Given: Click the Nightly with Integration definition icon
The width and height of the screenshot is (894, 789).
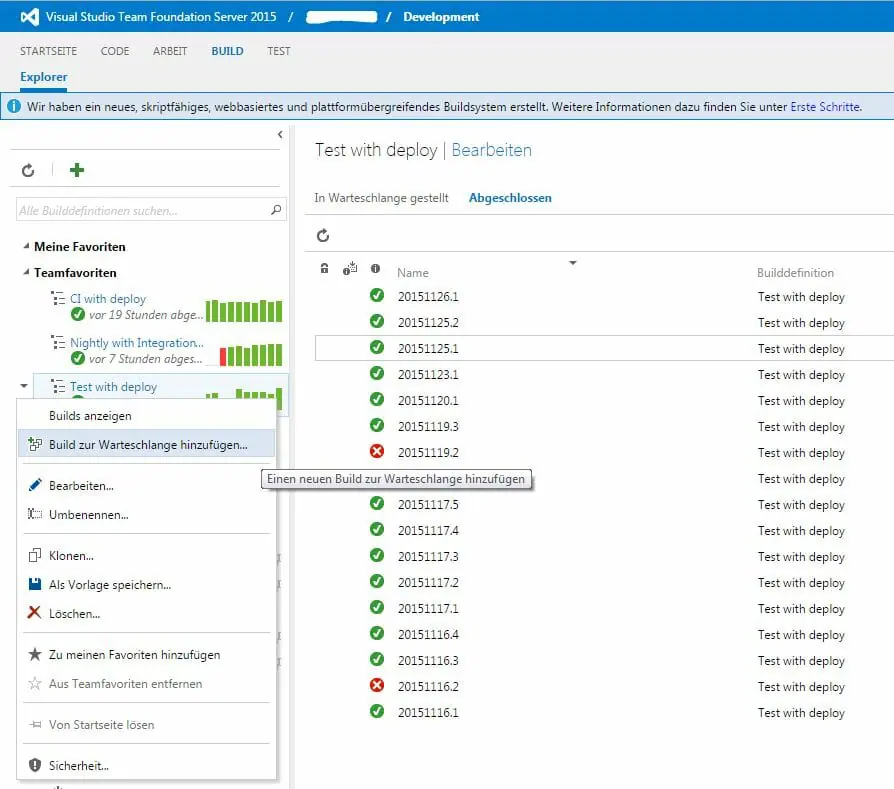Looking at the screenshot, I should click(x=58, y=342).
